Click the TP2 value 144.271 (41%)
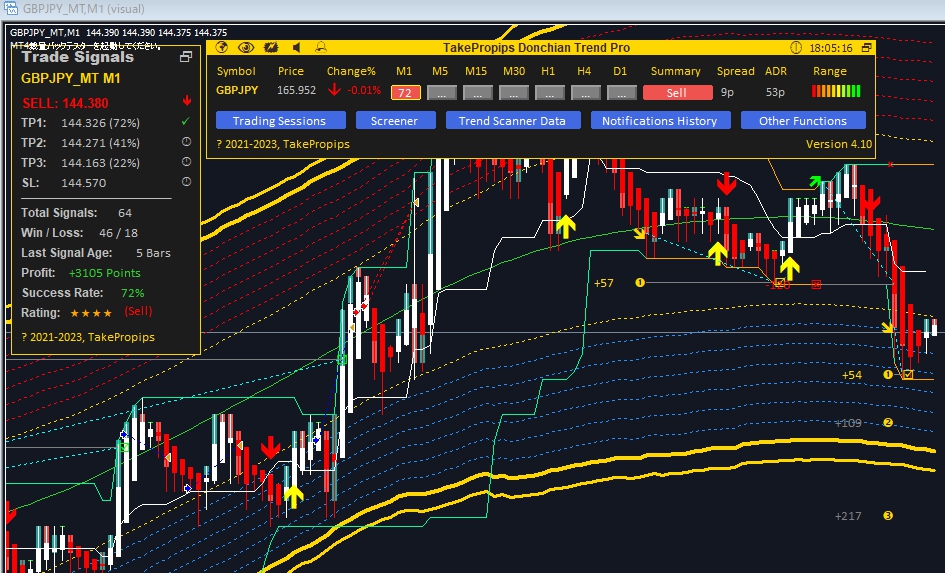 coord(101,143)
